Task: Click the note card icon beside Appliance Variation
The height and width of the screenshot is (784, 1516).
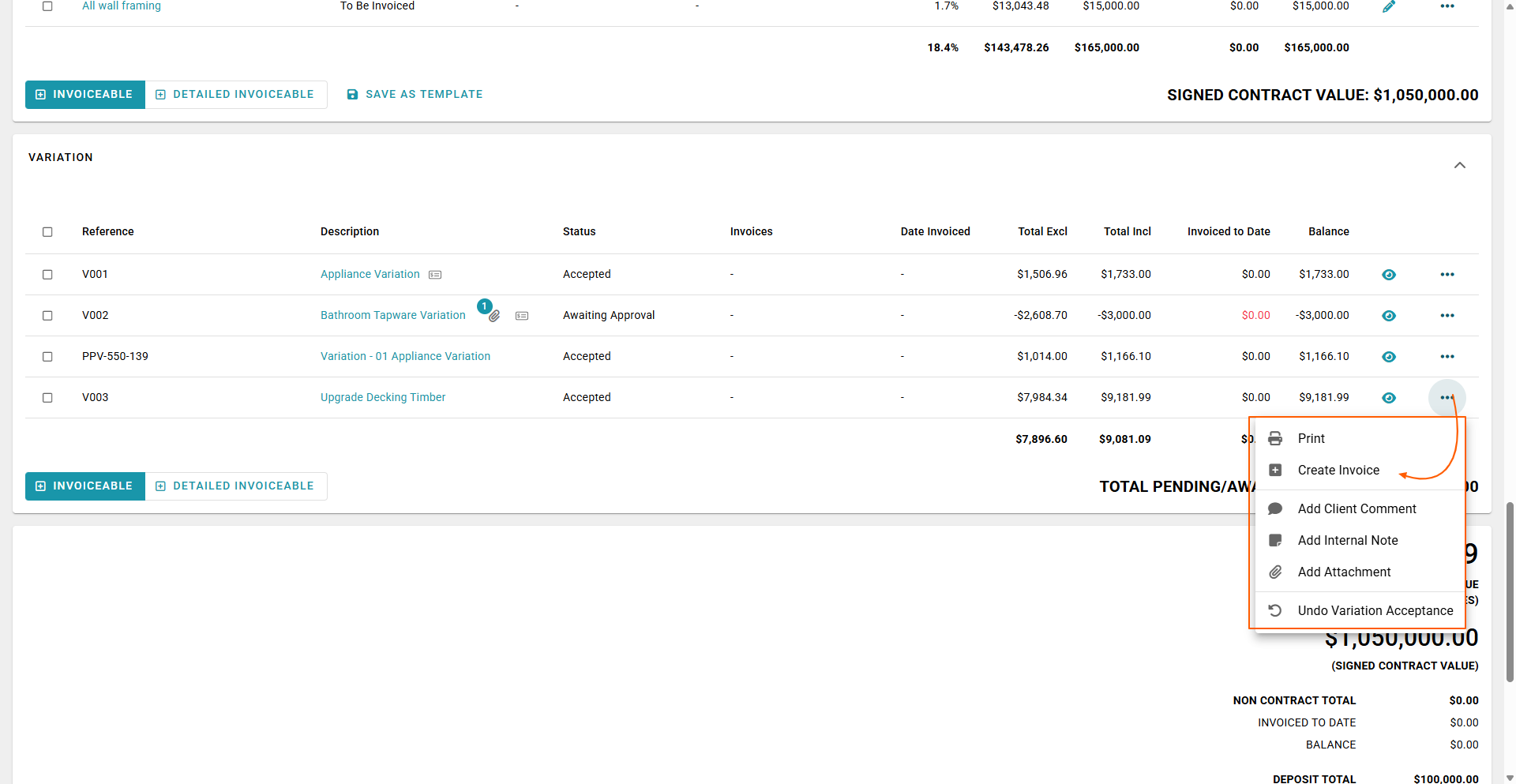Action: (x=435, y=275)
